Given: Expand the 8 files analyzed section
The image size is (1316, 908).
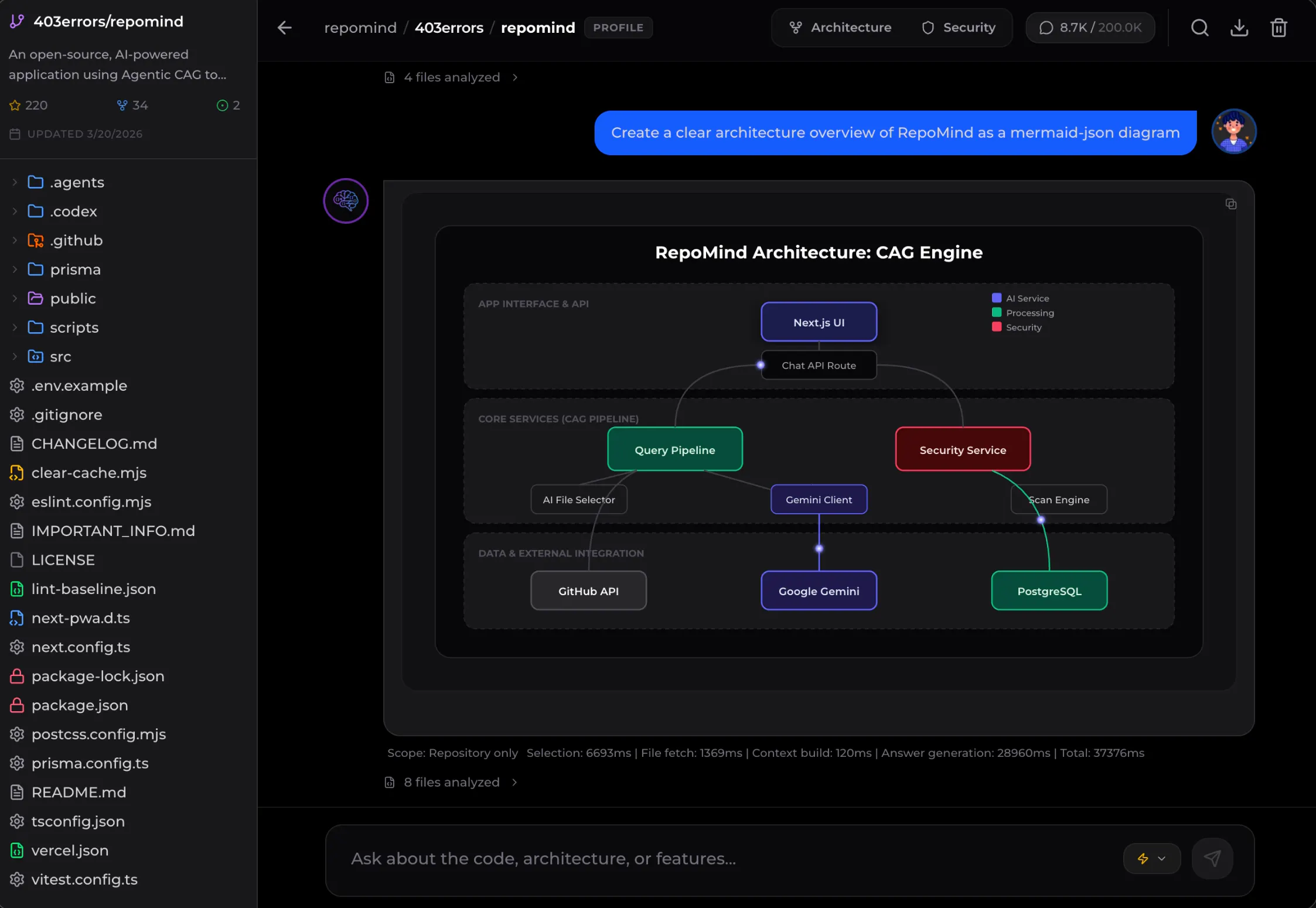Looking at the screenshot, I should click(x=451, y=782).
